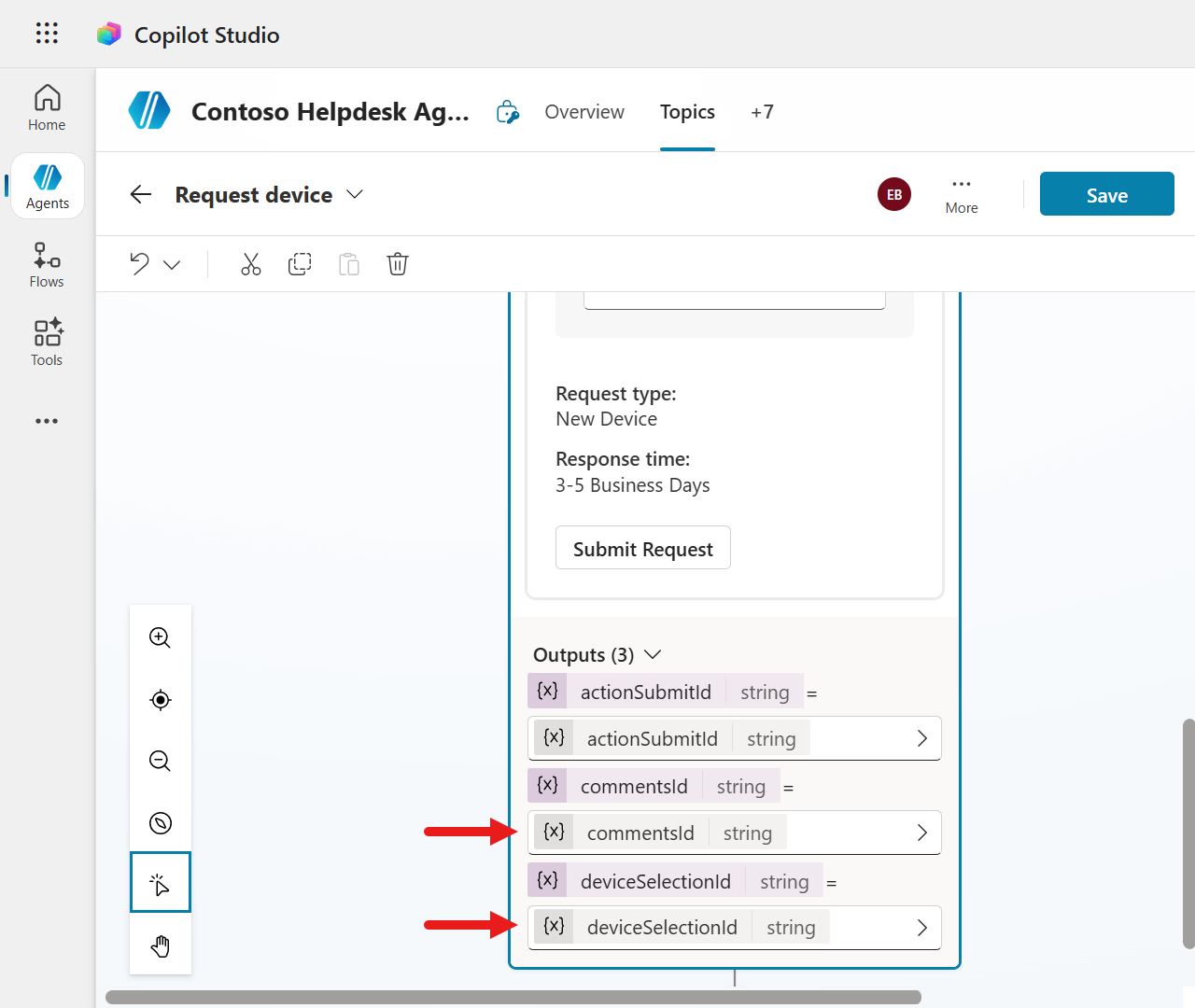The image size is (1195, 1008).
Task: Click the Cut scissors icon
Action: click(250, 264)
